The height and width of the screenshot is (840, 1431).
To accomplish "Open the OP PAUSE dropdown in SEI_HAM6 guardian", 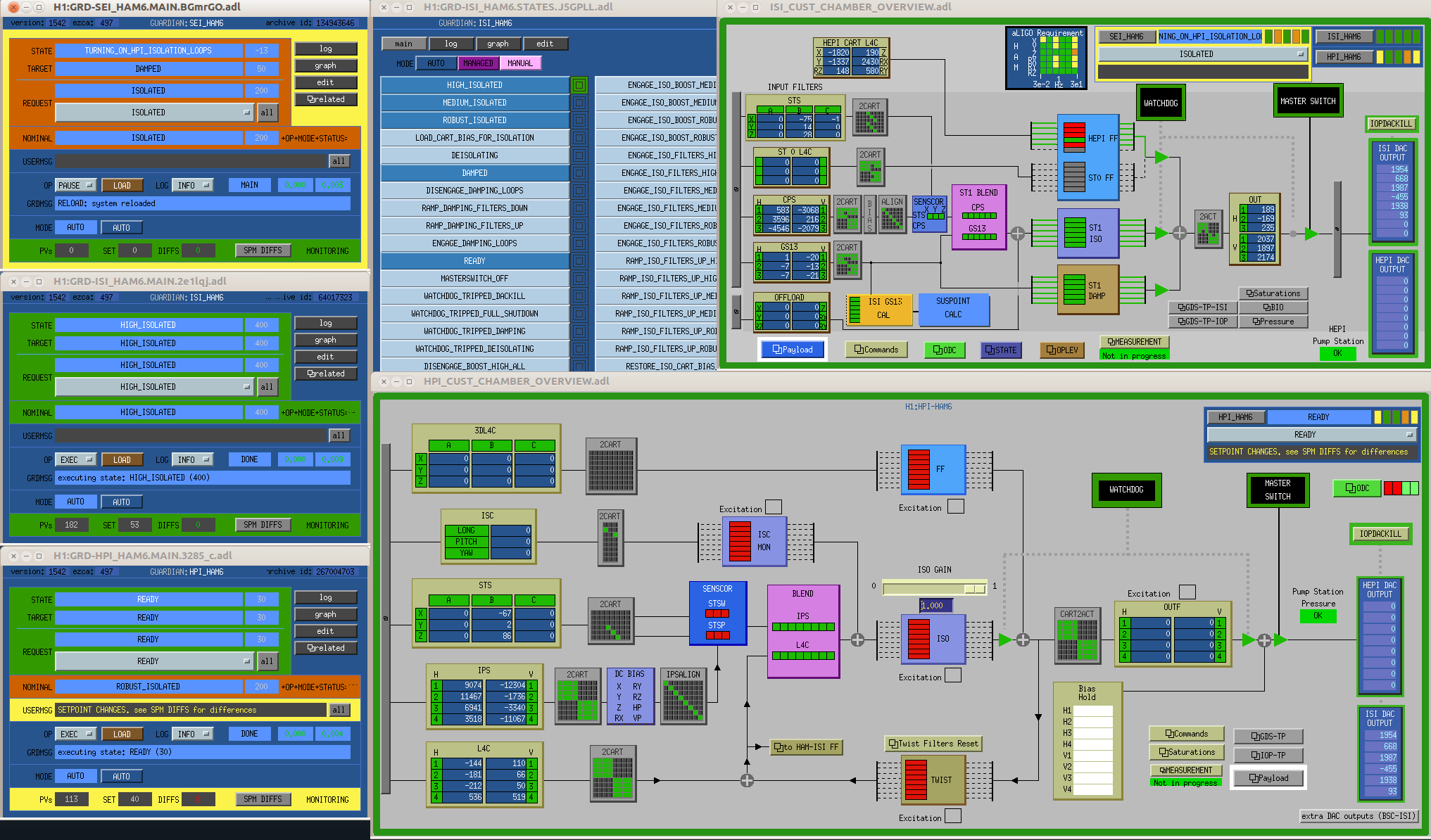I will point(75,186).
